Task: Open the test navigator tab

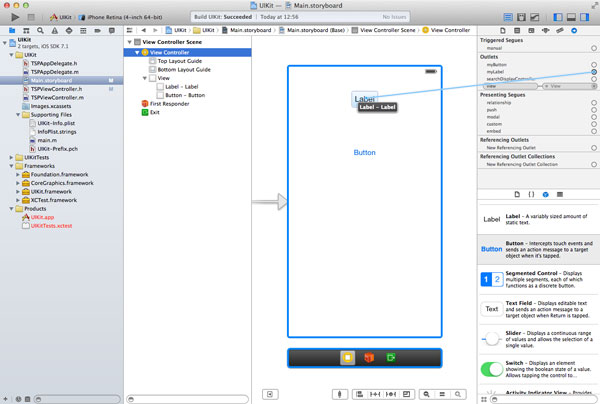Action: pyautogui.click(x=69, y=31)
